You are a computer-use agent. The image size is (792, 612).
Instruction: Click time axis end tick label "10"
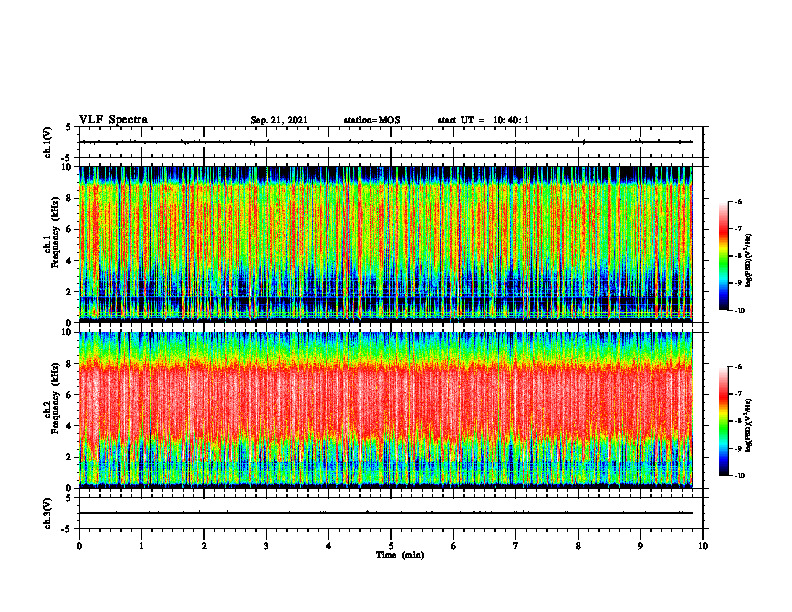(x=703, y=546)
